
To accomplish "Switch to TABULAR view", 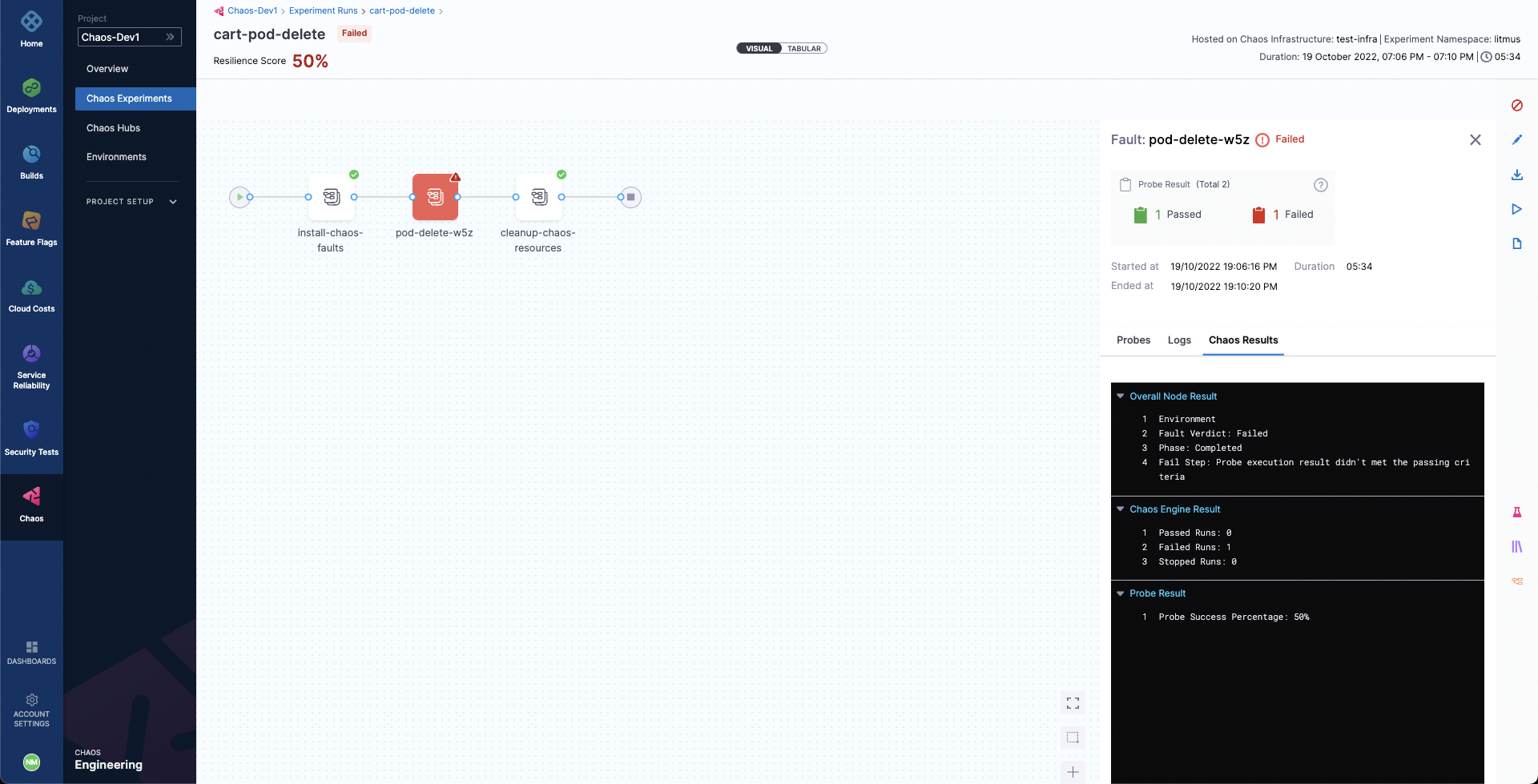I will click(803, 49).
